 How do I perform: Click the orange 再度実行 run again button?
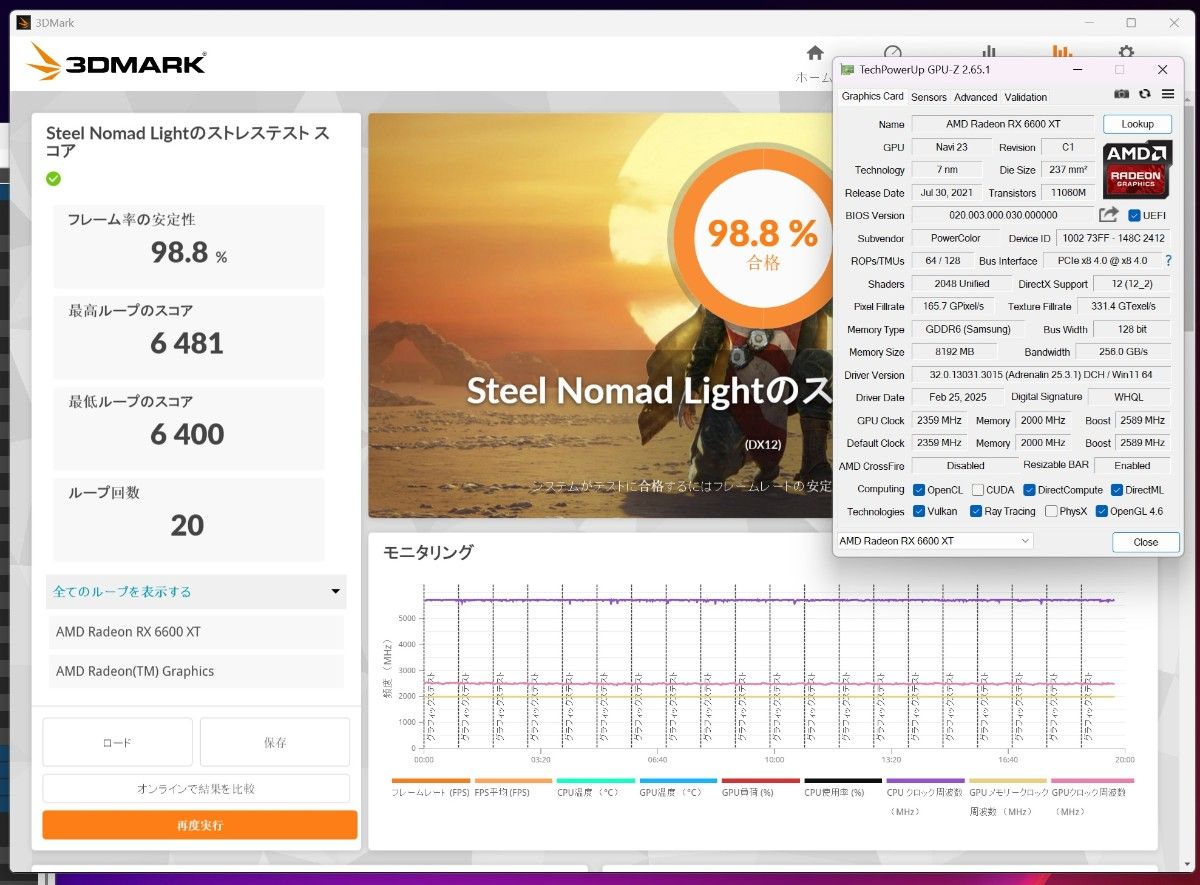click(x=200, y=825)
